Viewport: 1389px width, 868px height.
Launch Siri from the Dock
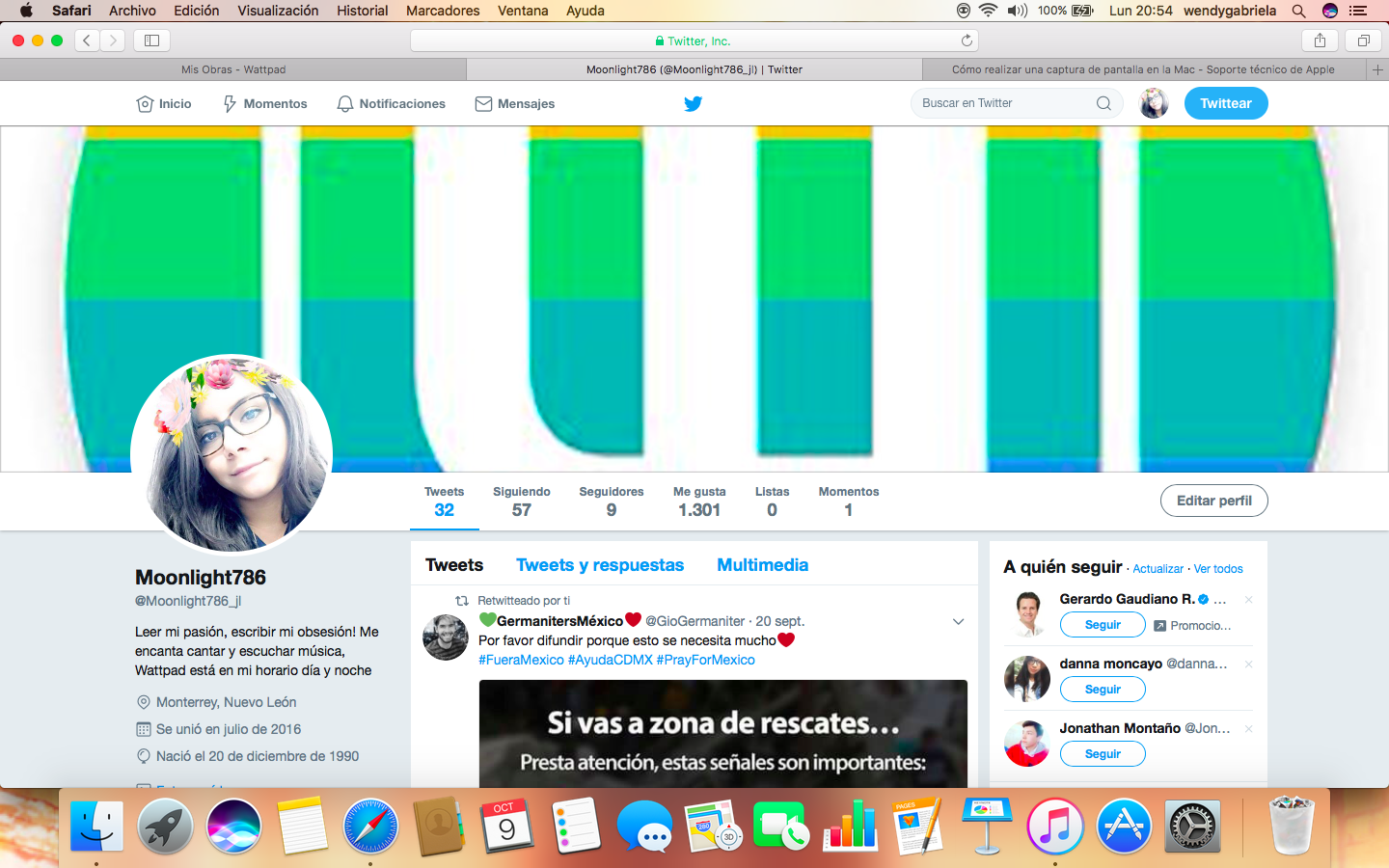point(233,827)
